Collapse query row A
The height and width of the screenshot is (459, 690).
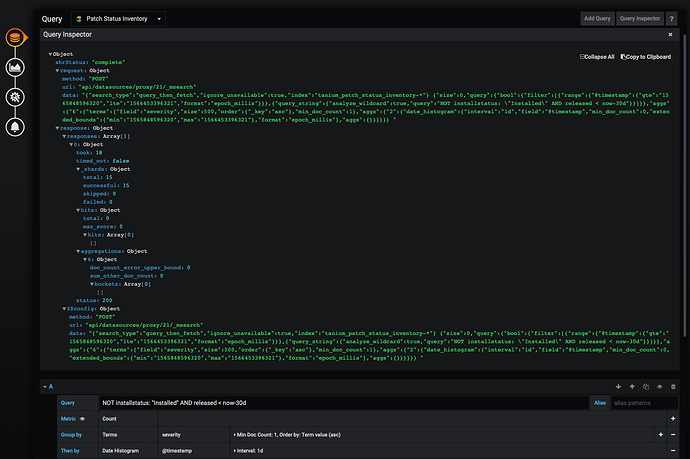pyautogui.click(x=47, y=386)
